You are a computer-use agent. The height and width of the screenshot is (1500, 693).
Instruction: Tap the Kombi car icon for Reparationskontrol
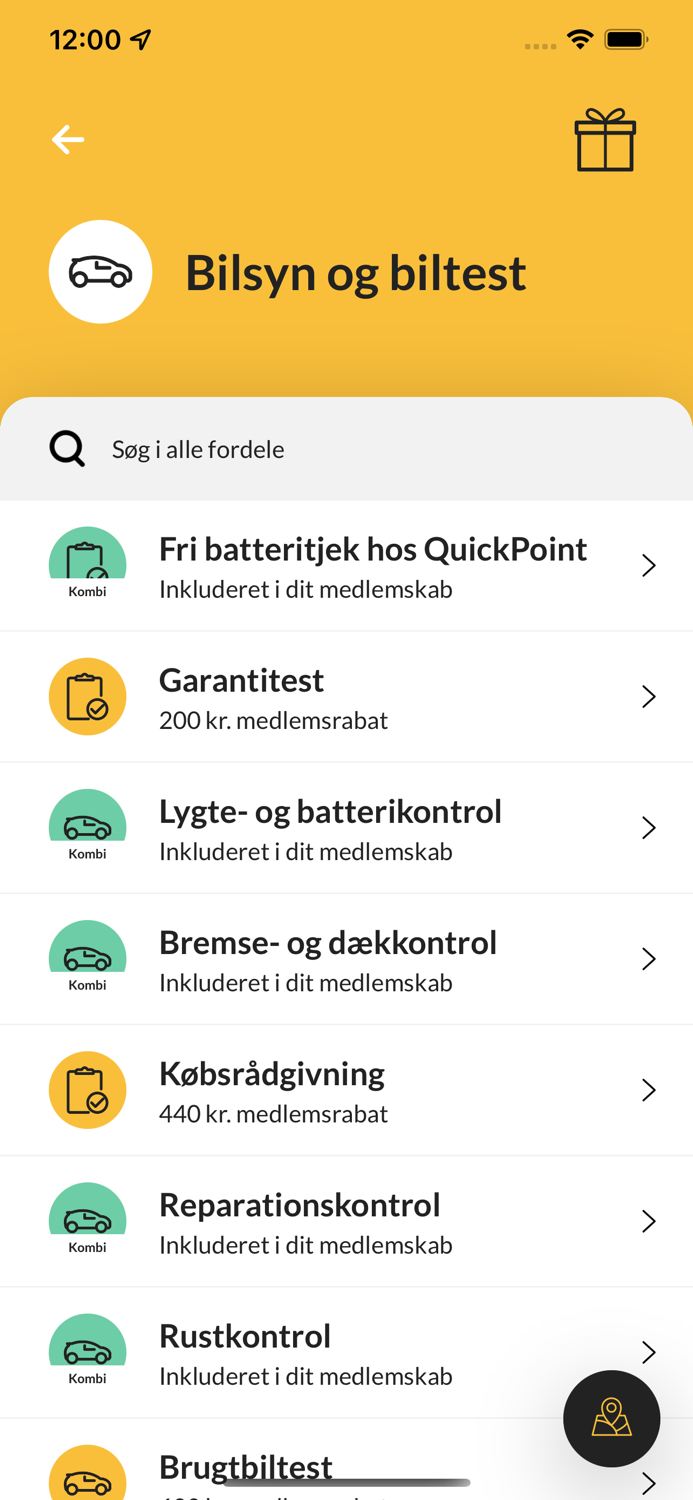[87, 1214]
